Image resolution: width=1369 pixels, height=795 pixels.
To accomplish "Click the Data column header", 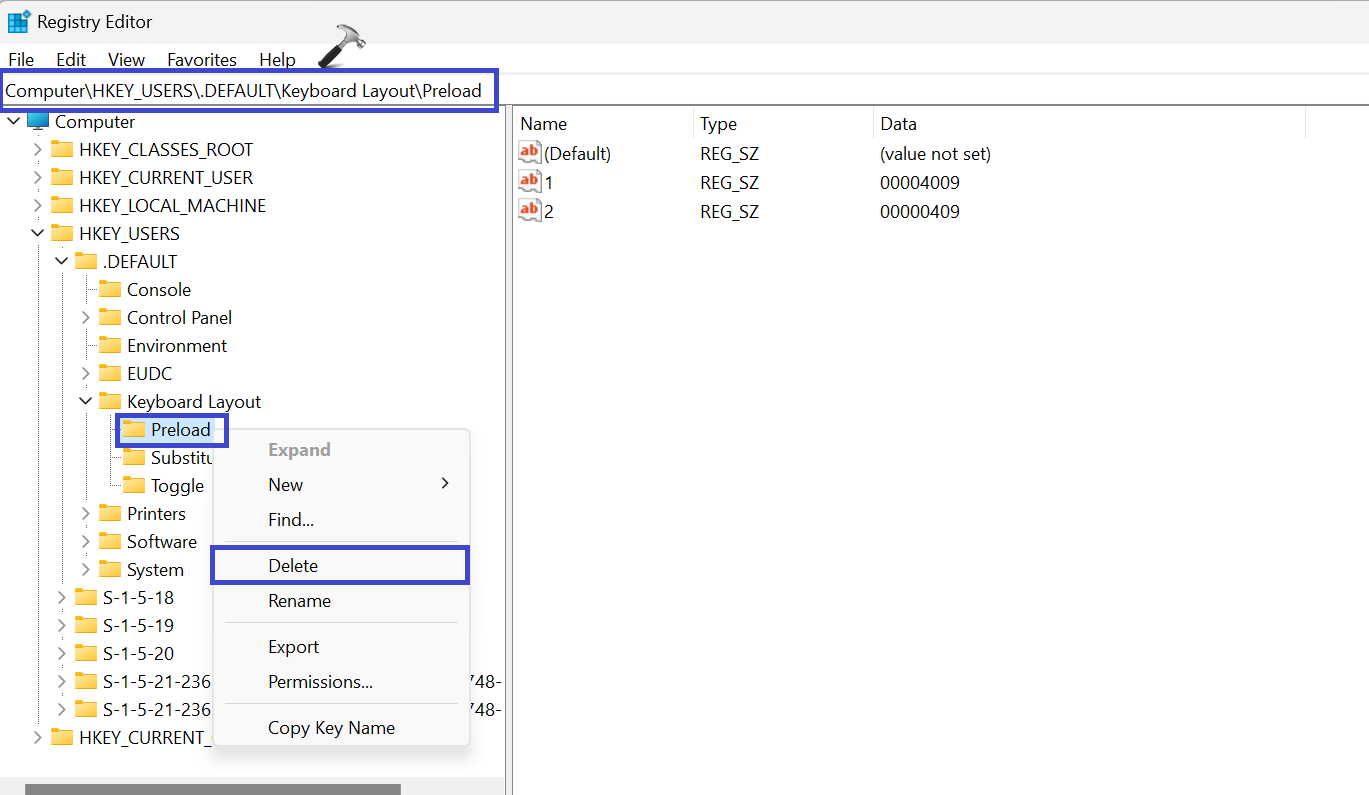I will [898, 124].
